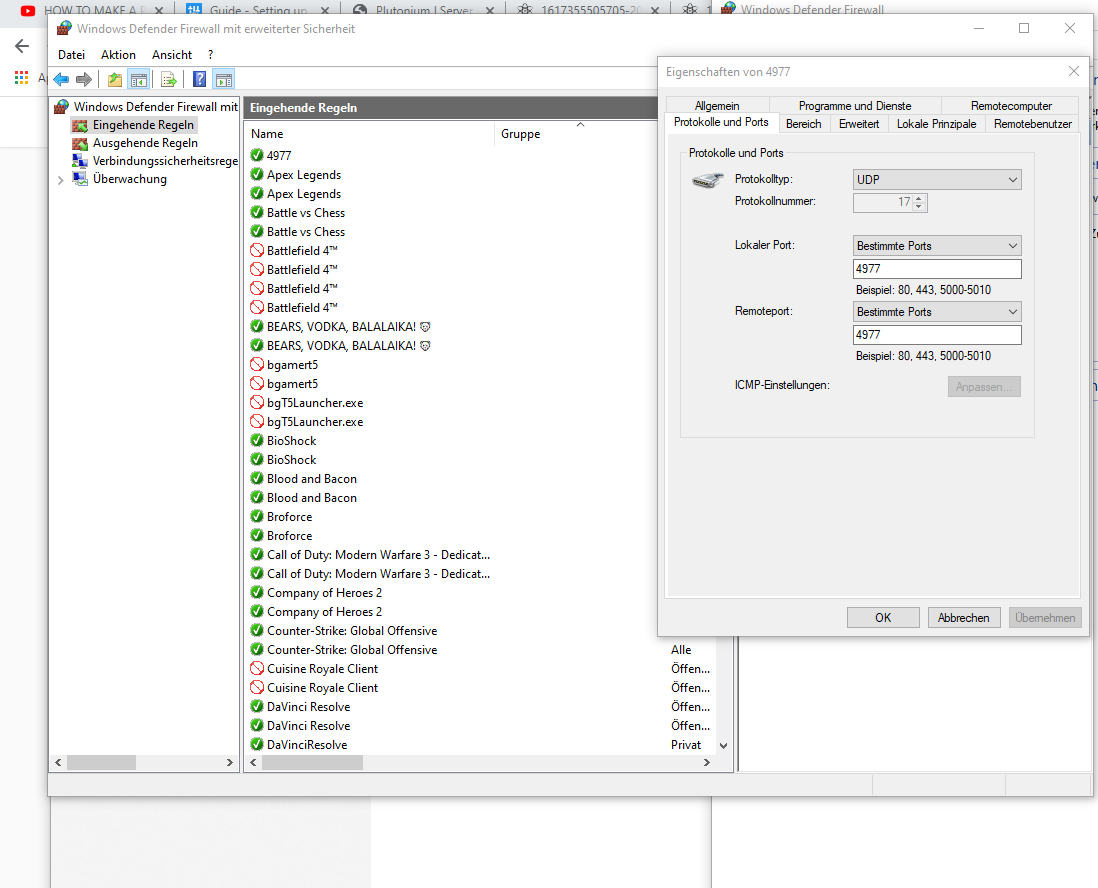The height and width of the screenshot is (888, 1098).
Task: Select the DaVinciResolve rule with Privat profile
Action: [x=307, y=744]
